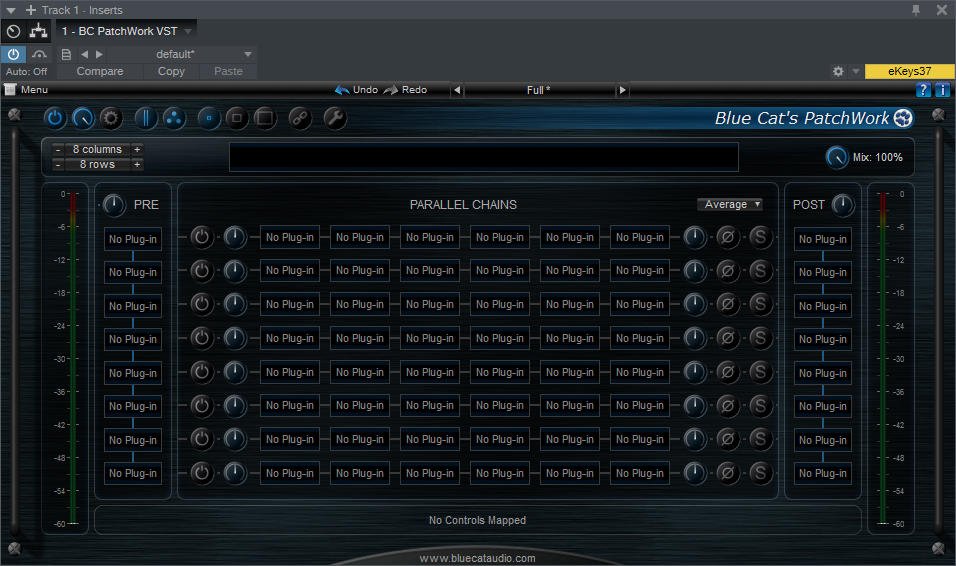Viewport: 956px width, 566px height.
Task: Invert phase on the second parallel chain
Action: [728, 271]
